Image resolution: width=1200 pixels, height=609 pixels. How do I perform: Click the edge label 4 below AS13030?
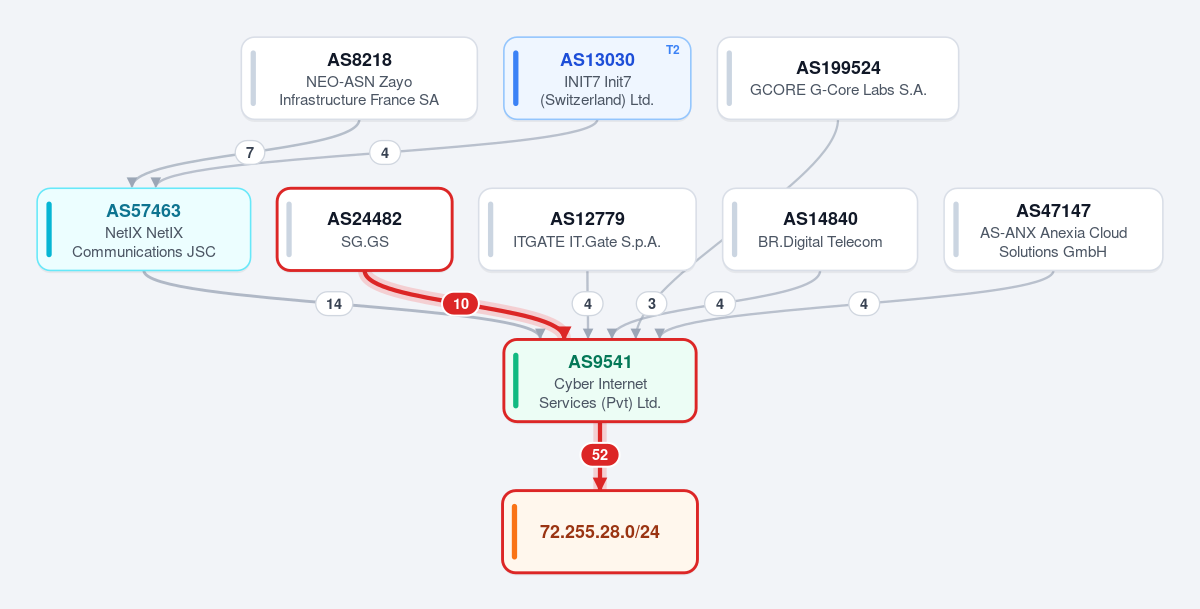point(385,153)
